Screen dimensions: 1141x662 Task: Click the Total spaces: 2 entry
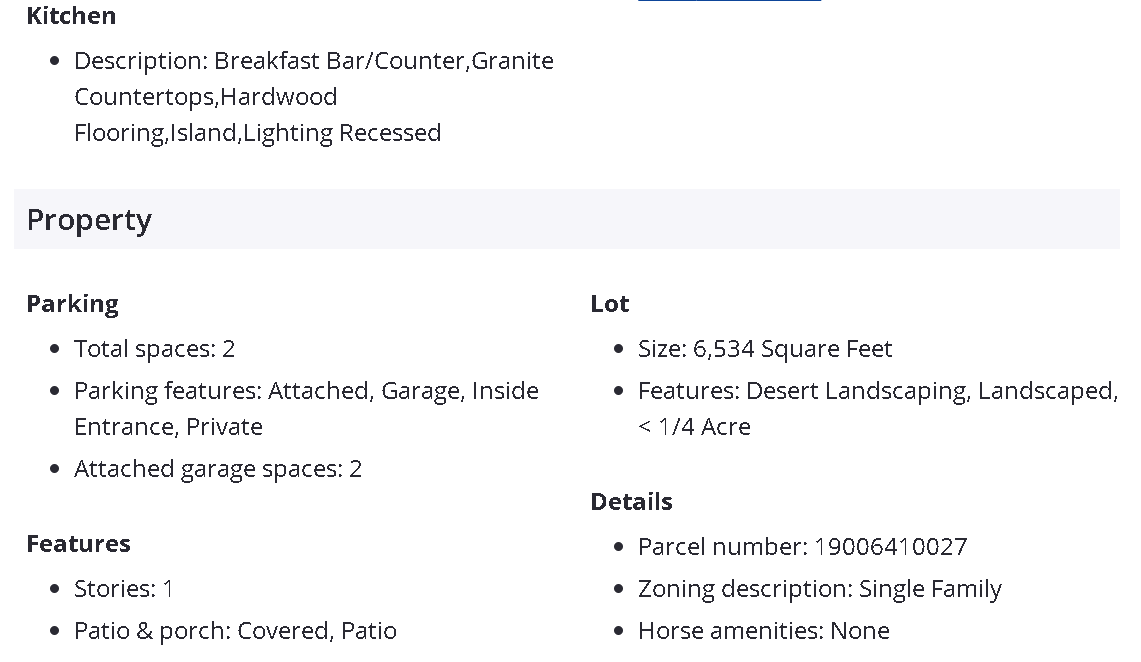[x=154, y=349]
